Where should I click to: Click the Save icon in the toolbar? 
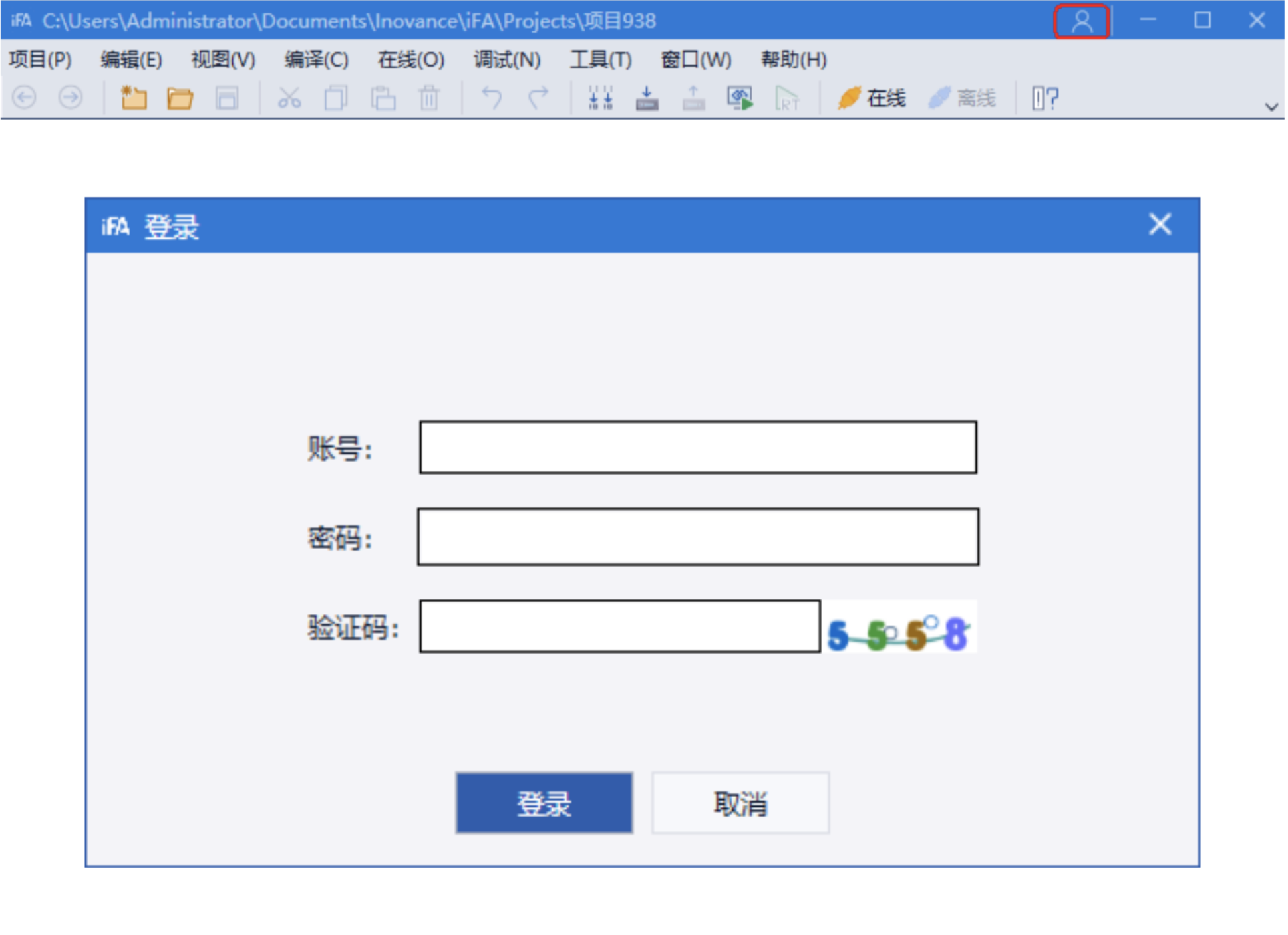tap(226, 98)
